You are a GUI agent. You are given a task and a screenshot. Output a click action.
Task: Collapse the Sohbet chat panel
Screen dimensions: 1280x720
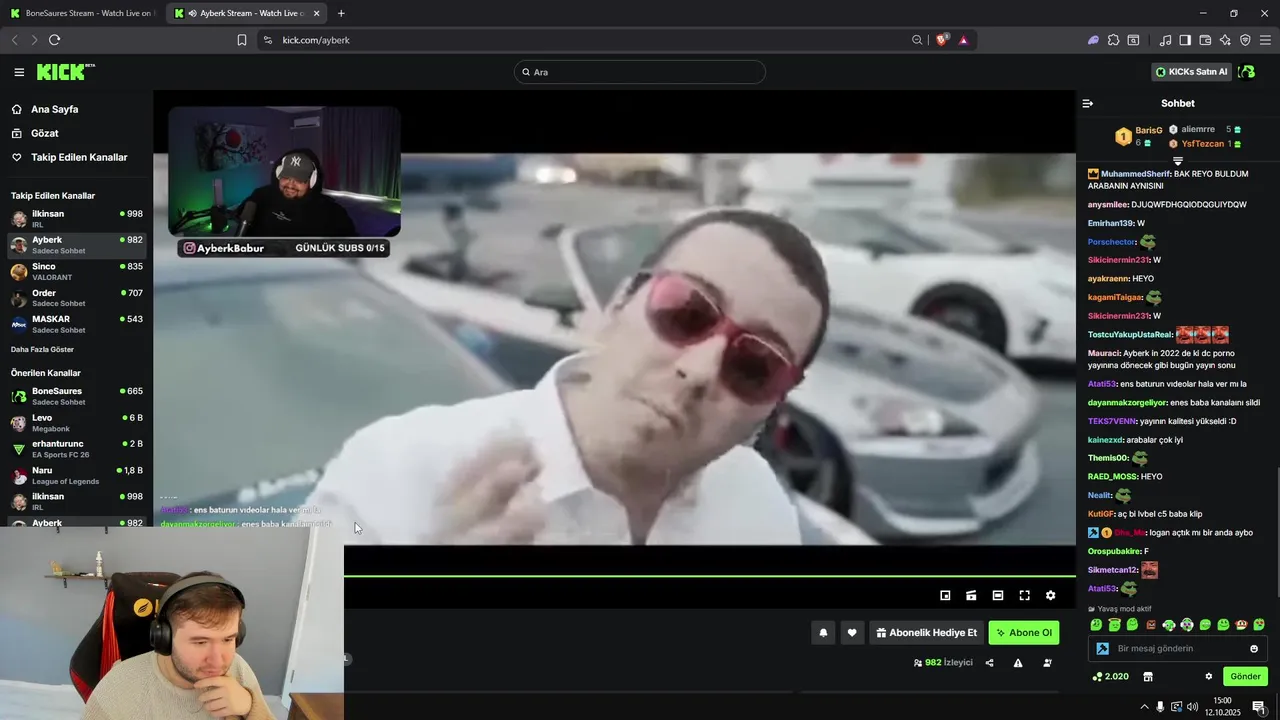(1088, 103)
